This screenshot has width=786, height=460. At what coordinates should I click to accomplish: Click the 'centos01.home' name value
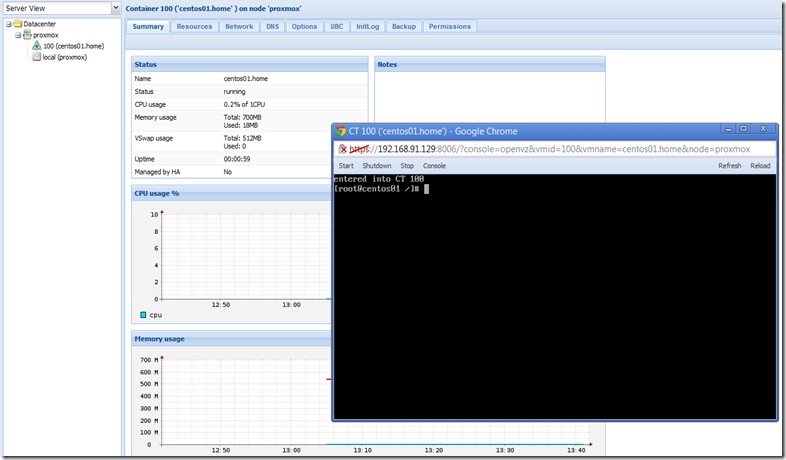point(246,79)
